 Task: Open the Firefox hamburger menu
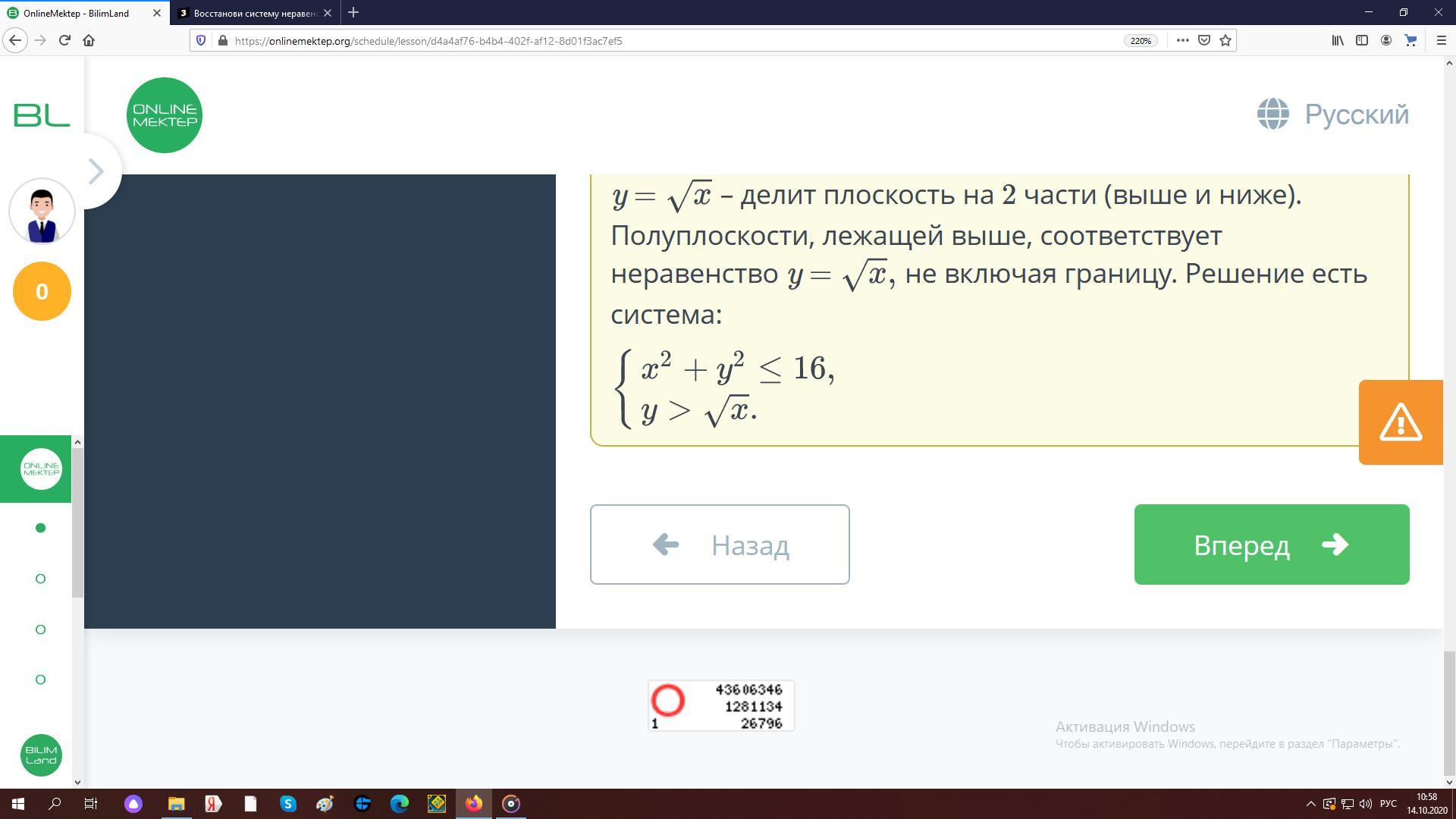pyautogui.click(x=1441, y=40)
